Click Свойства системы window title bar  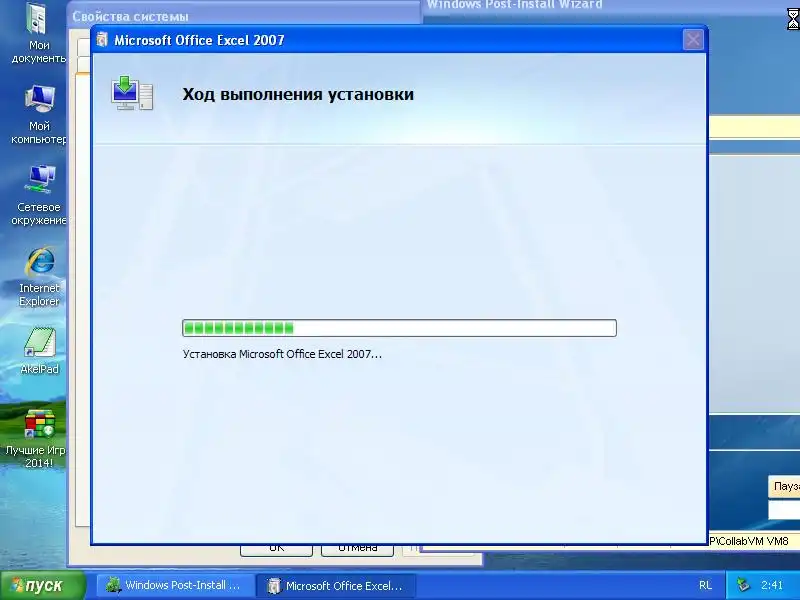tap(245, 15)
